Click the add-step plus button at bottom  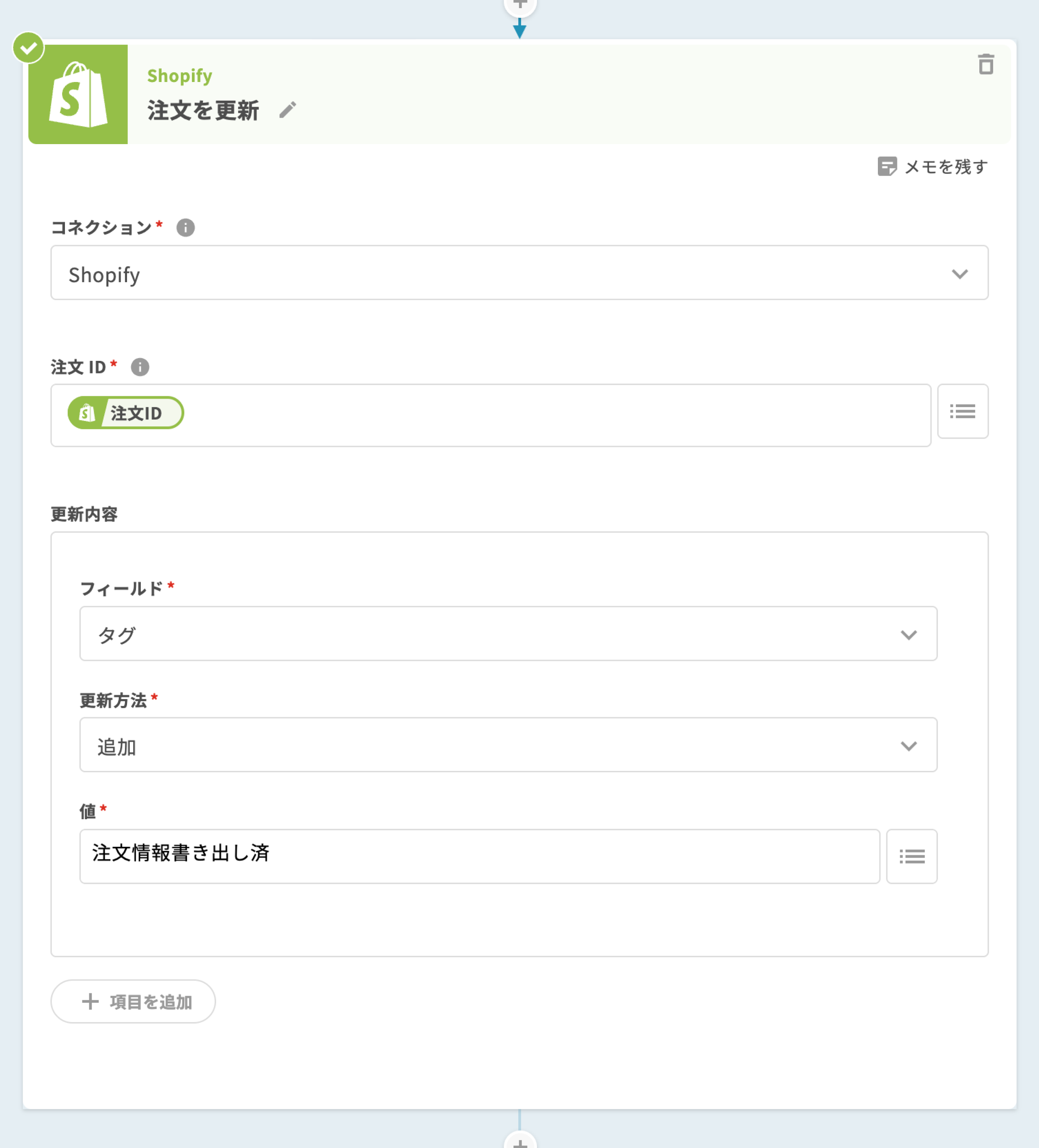pos(520,1141)
